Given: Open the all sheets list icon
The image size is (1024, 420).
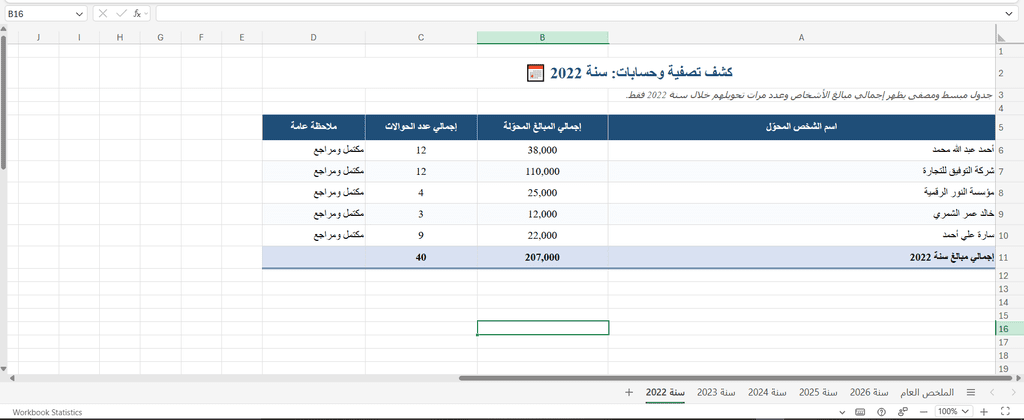Looking at the screenshot, I should [x=970, y=392].
